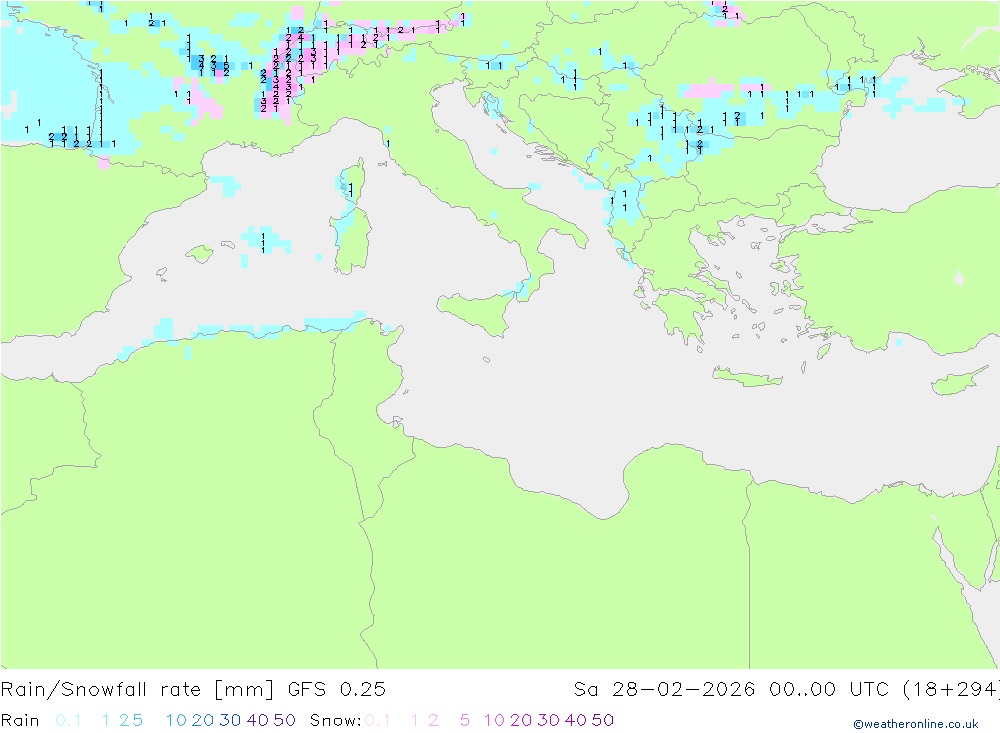Select the pink snow legend value 5
Image resolution: width=1000 pixels, height=733 pixels.
tap(465, 720)
